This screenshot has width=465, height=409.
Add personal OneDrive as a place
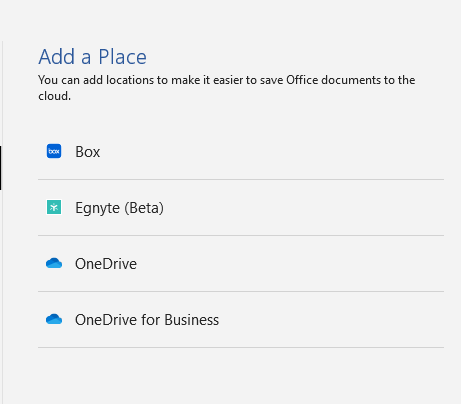[x=241, y=265]
